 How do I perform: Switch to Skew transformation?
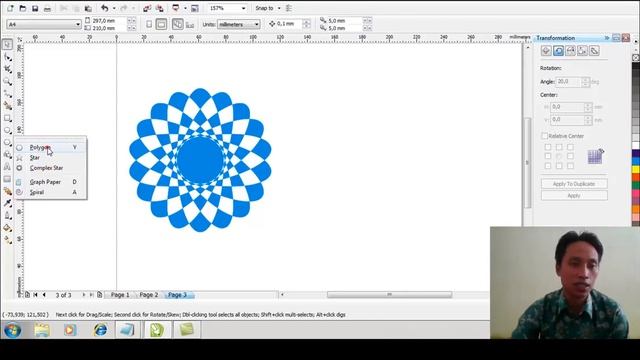(x=595, y=51)
